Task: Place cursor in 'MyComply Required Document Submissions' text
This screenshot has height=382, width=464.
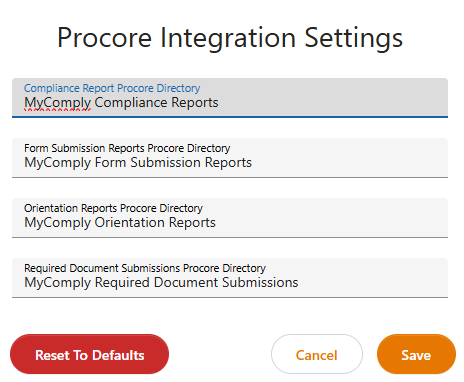Action: [161, 283]
